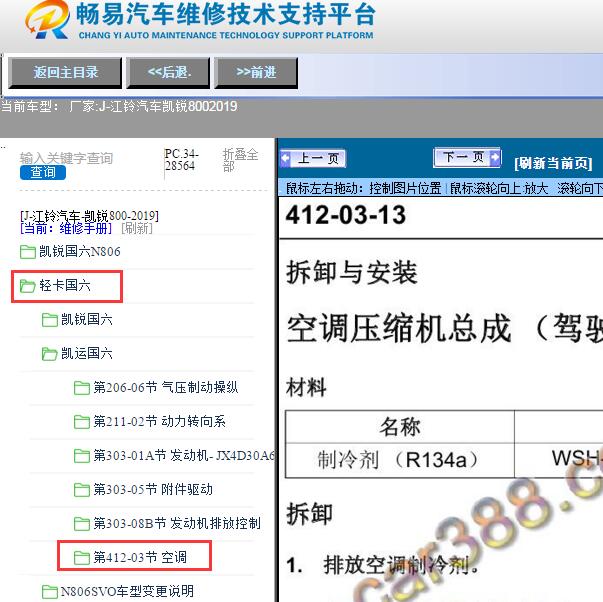Click the 制冷剂（R134a） table cell
The image size is (603, 602).
[400, 460]
